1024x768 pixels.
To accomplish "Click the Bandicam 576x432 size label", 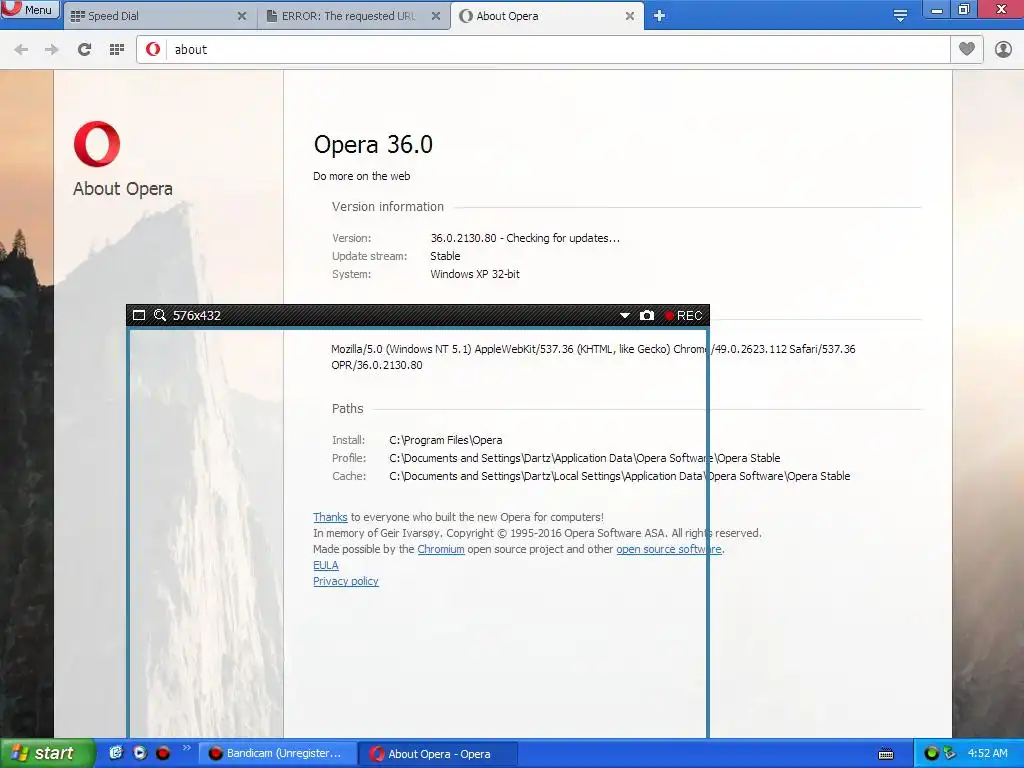I will point(197,315).
